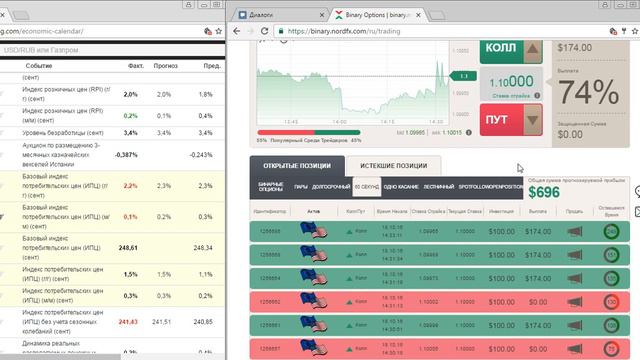Click remaining-time circle of strike 1.09999 position

click(611, 325)
